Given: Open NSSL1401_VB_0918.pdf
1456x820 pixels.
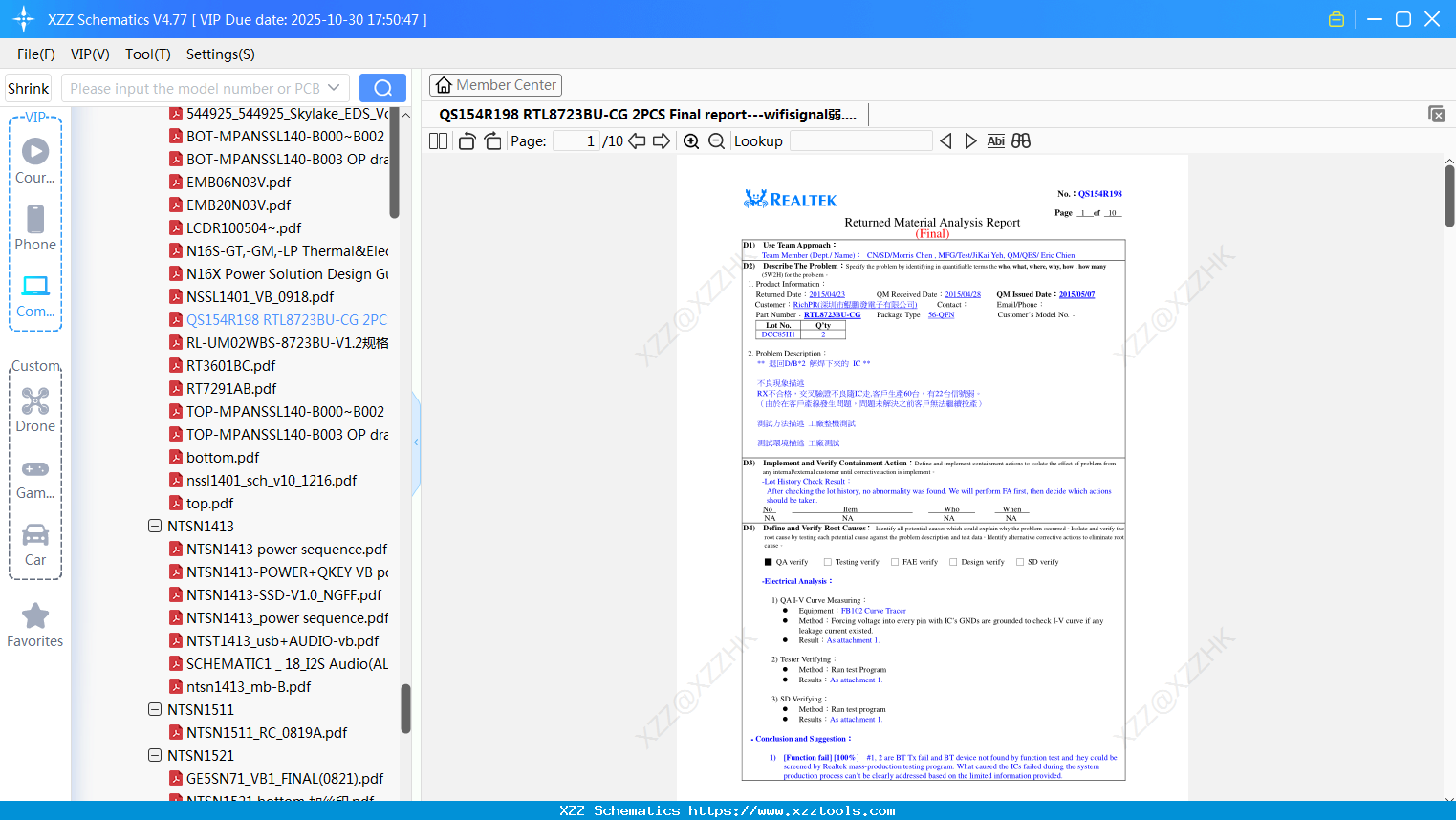Looking at the screenshot, I should coord(260,296).
